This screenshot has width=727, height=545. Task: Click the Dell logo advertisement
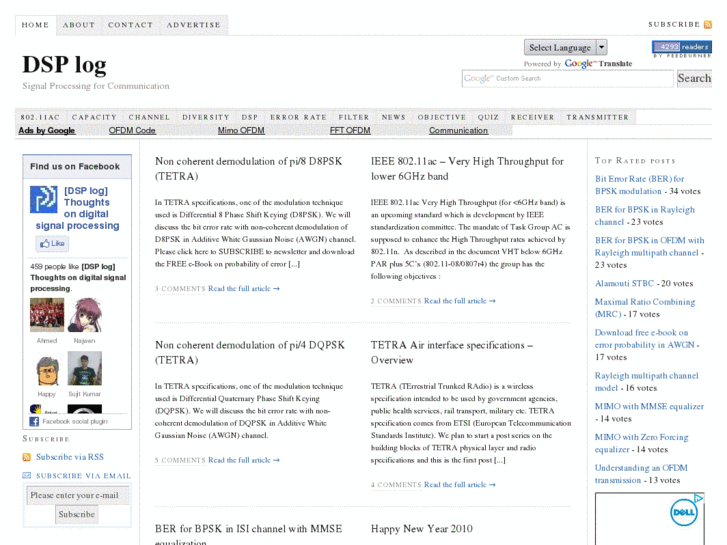coord(683,513)
